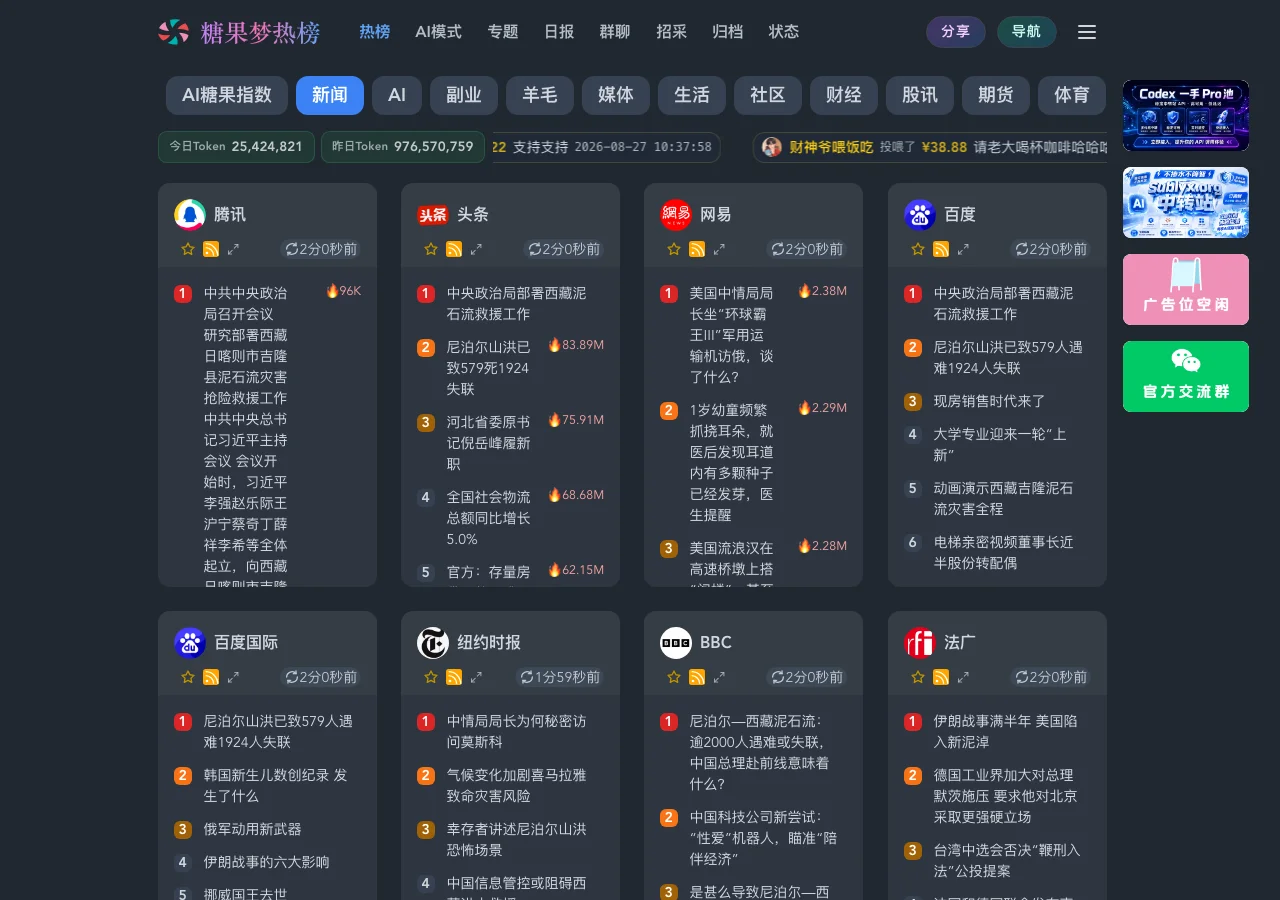Viewport: 1280px width, 900px height.
Task: Open 日报 in top navigation
Action: click(559, 32)
